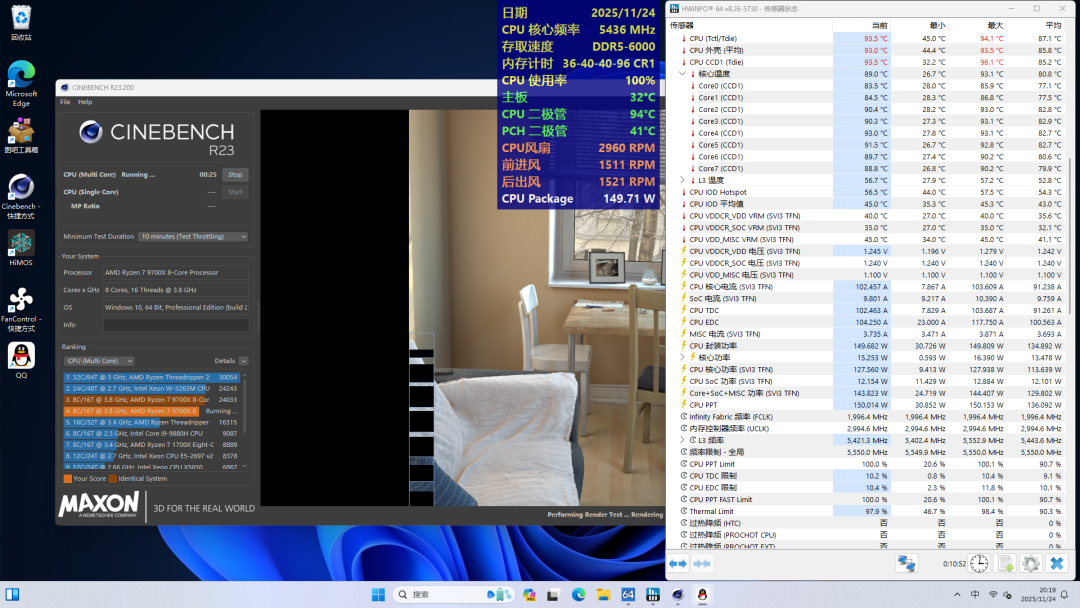Select the currently running 9700X ranking entry

[152, 411]
